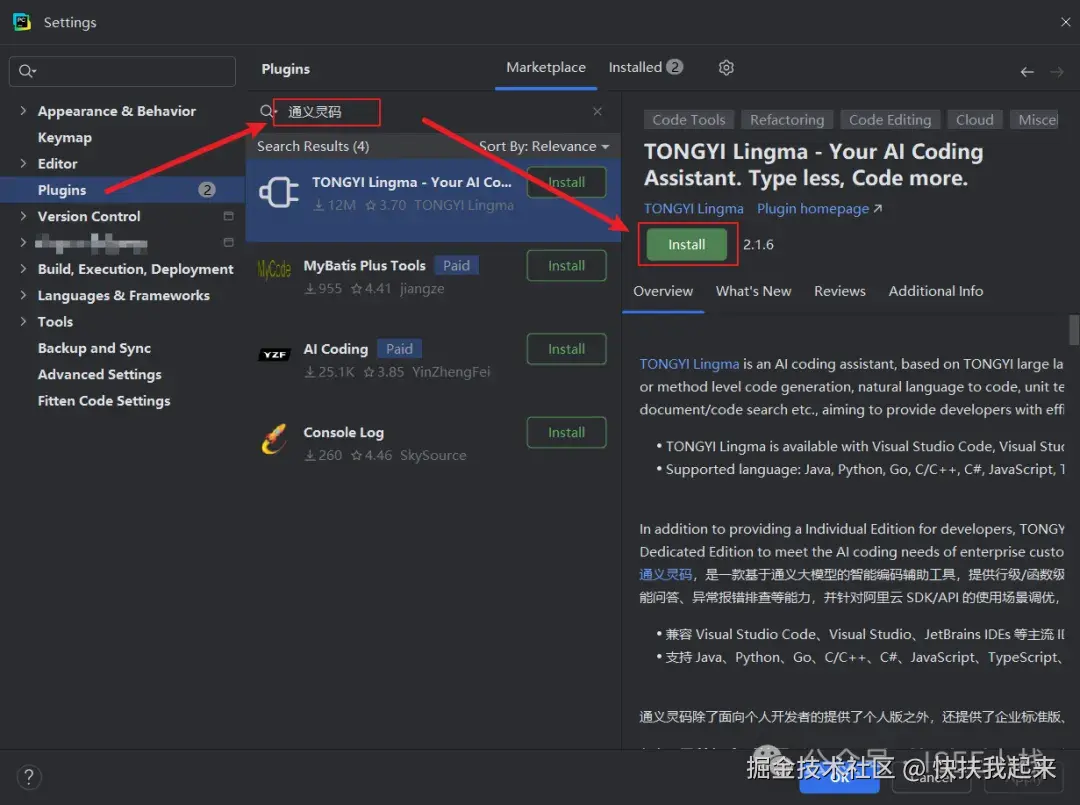Viewport: 1080px width, 805px height.
Task: Click the 通义灵码 link in description
Action: (x=665, y=574)
